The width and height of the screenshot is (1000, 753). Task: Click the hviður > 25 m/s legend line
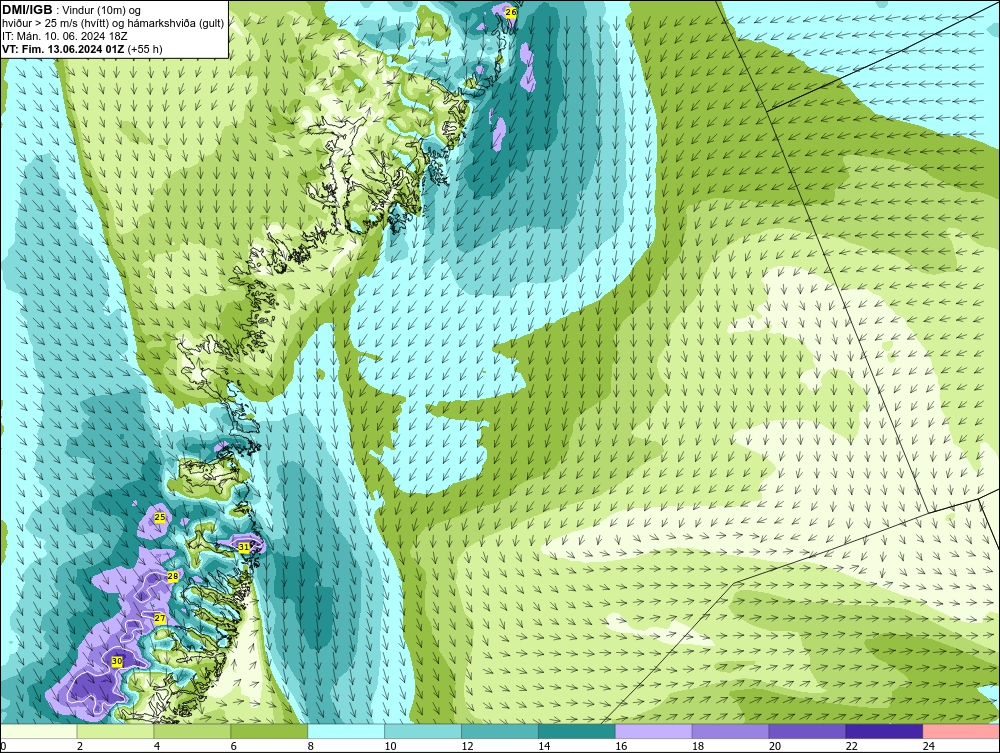point(113,23)
